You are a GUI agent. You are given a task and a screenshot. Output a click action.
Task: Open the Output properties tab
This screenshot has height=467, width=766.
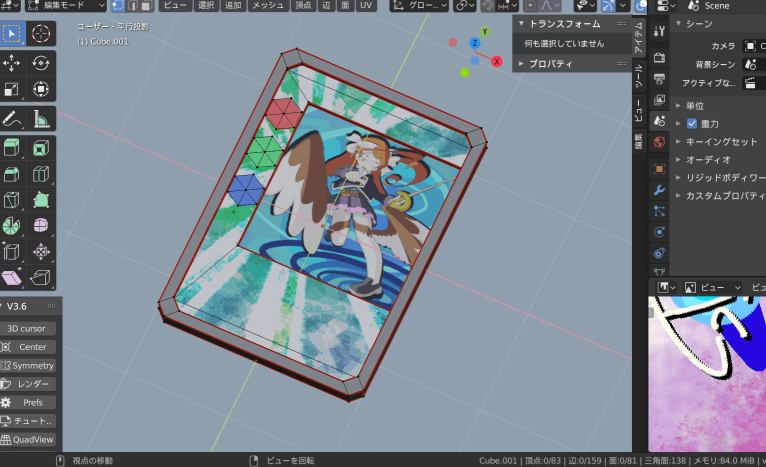(x=659, y=79)
